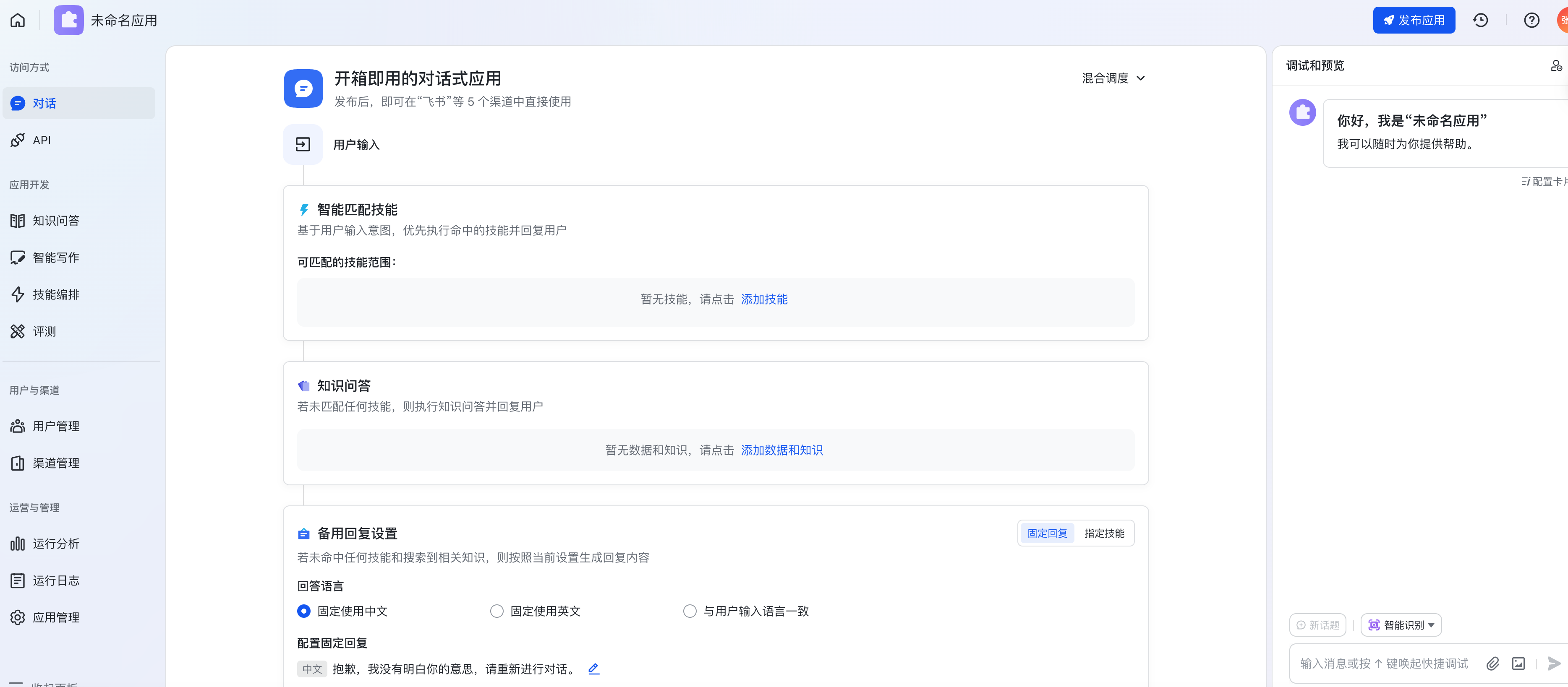Viewport: 1568px width, 687px height.
Task: Click the 用户输入 entry icon
Action: 303,144
